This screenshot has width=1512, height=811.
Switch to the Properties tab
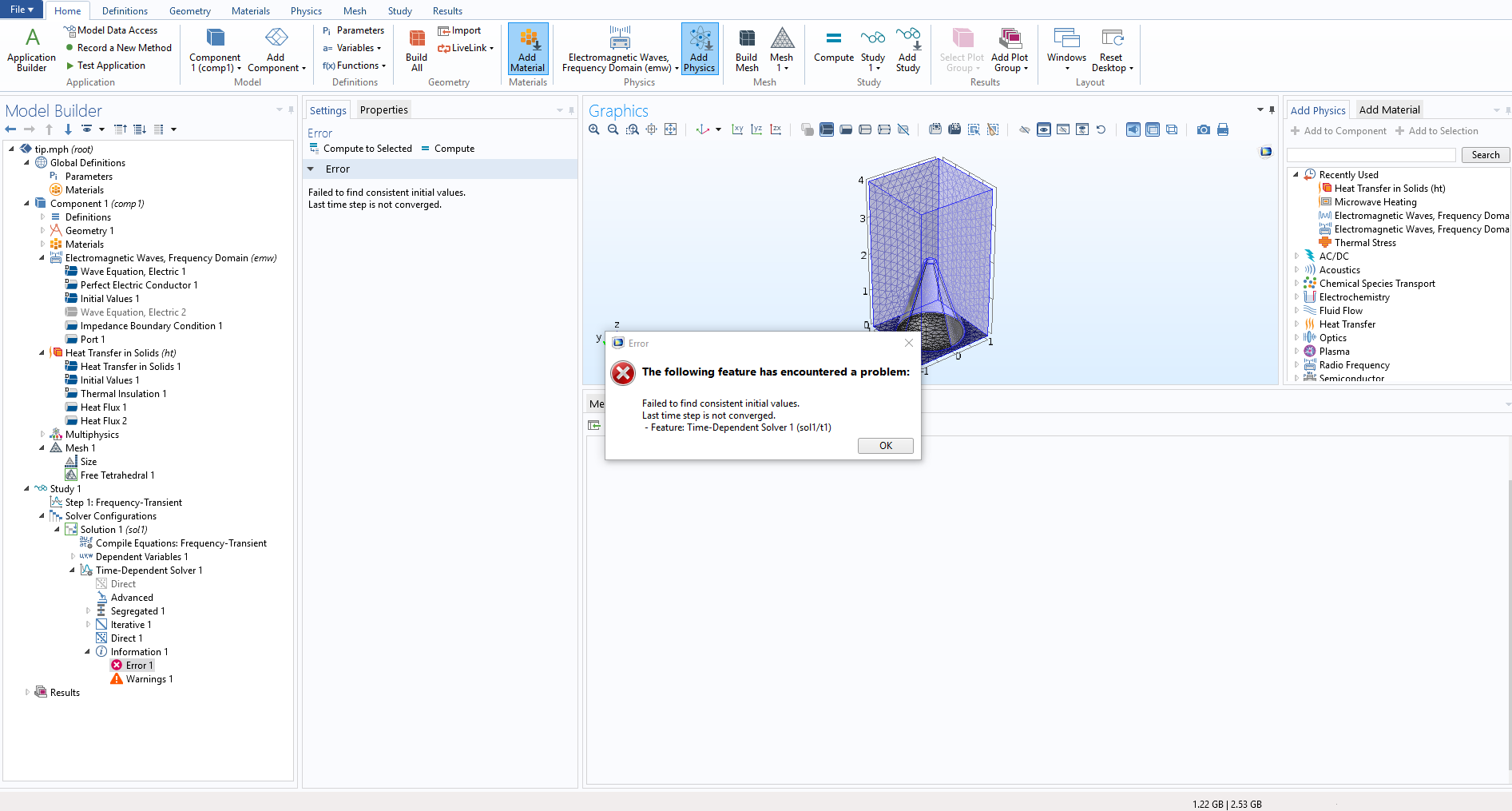point(383,110)
